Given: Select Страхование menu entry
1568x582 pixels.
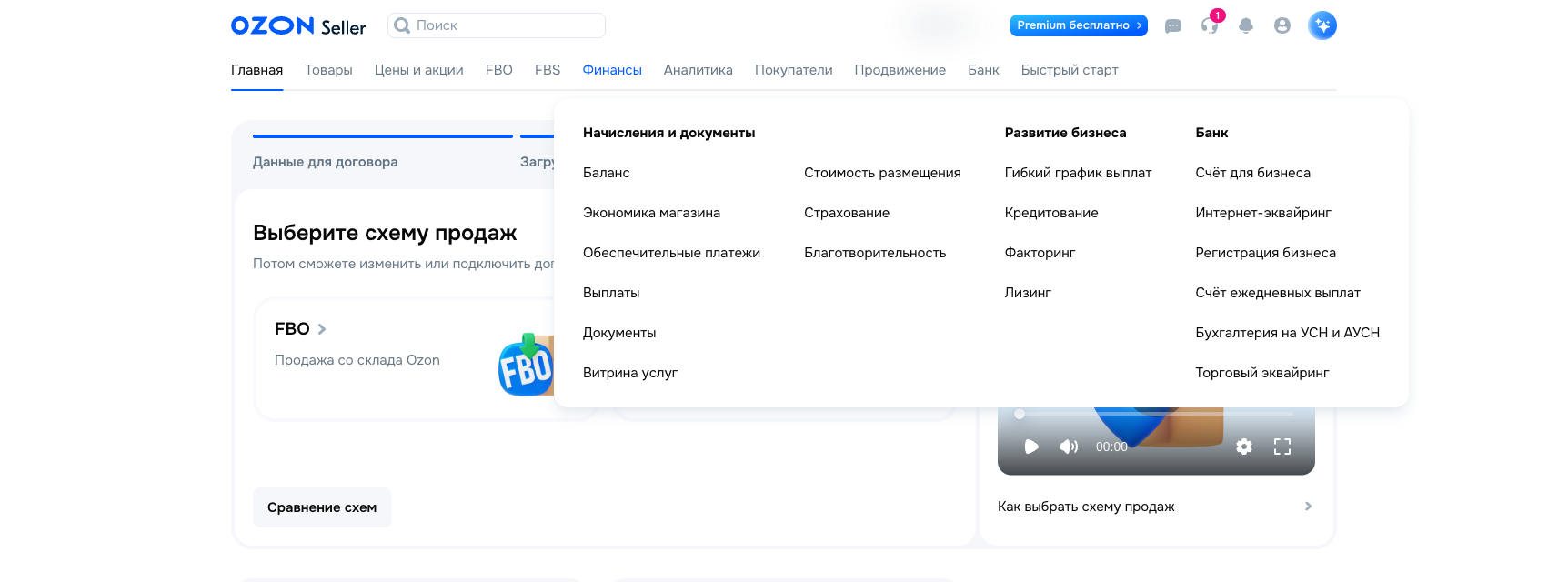Looking at the screenshot, I should tap(847, 213).
